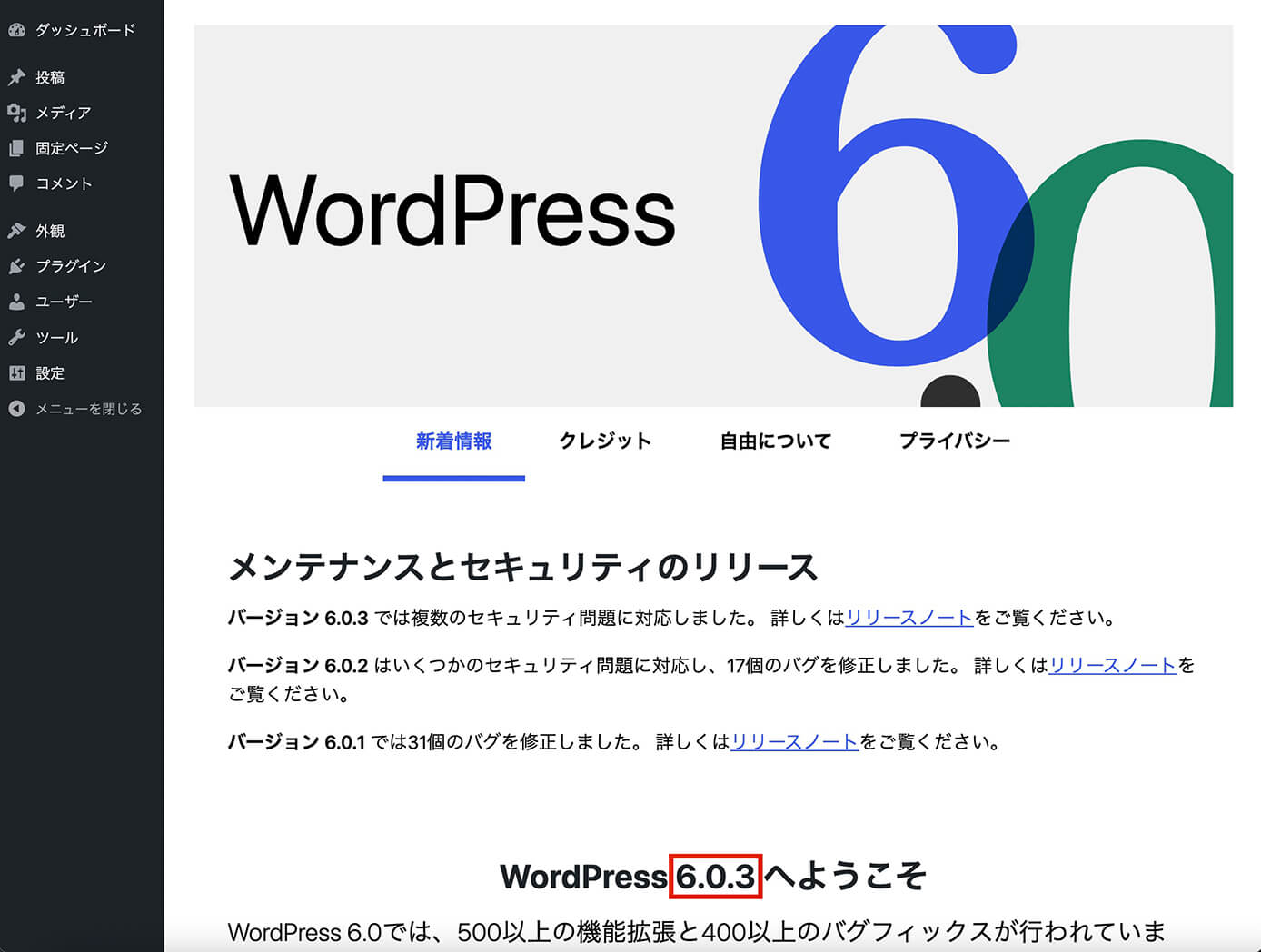
Task: Open the 6.0.1 リリースノート link
Action: pyautogui.click(x=795, y=742)
